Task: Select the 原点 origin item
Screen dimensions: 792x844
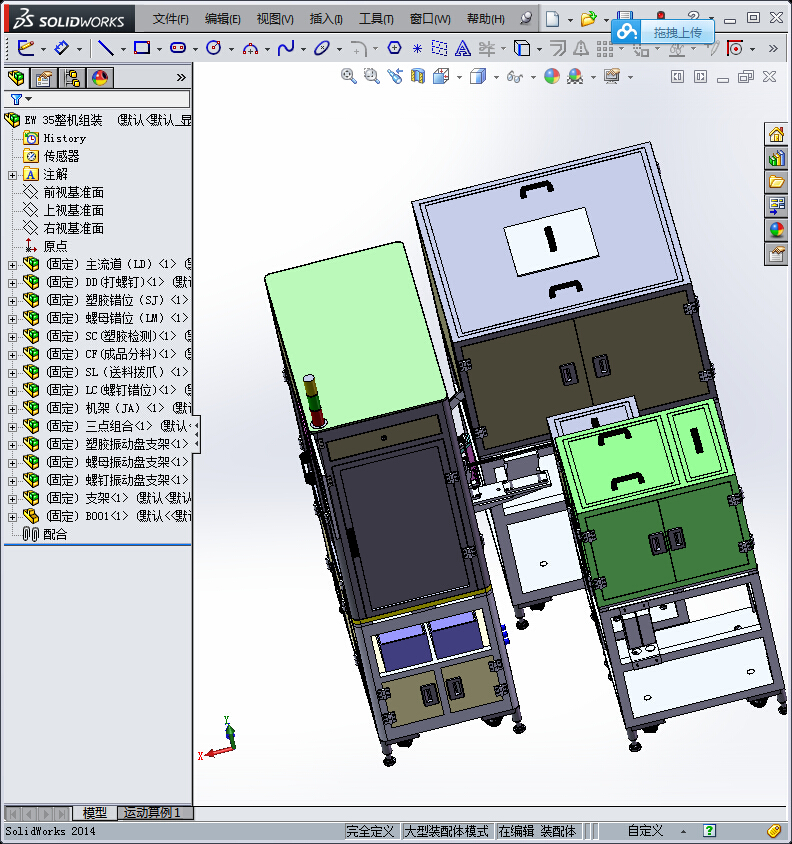Action: [x=55, y=247]
